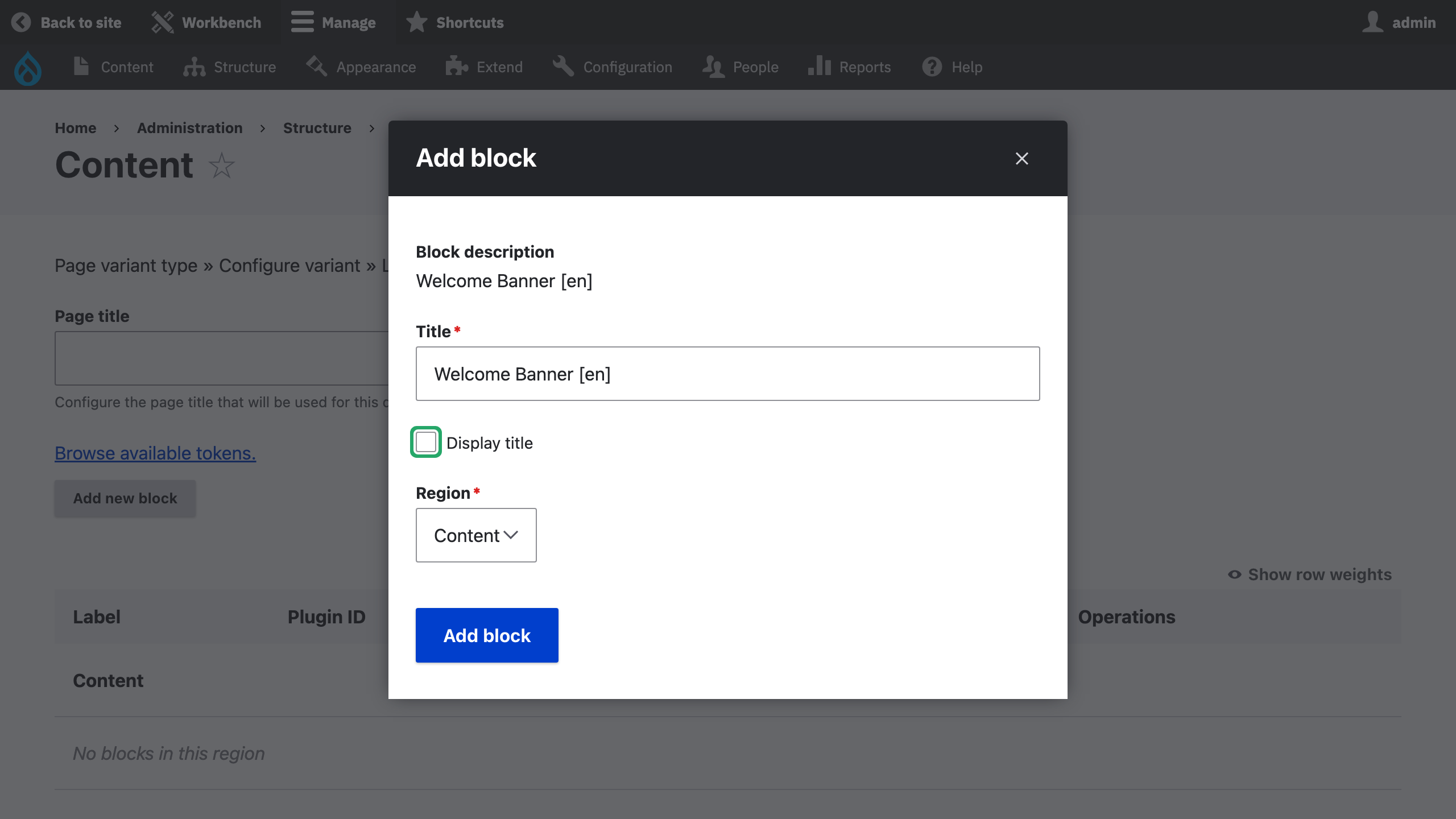Open the admin user account menu
The width and height of the screenshot is (1456, 819).
click(1399, 22)
